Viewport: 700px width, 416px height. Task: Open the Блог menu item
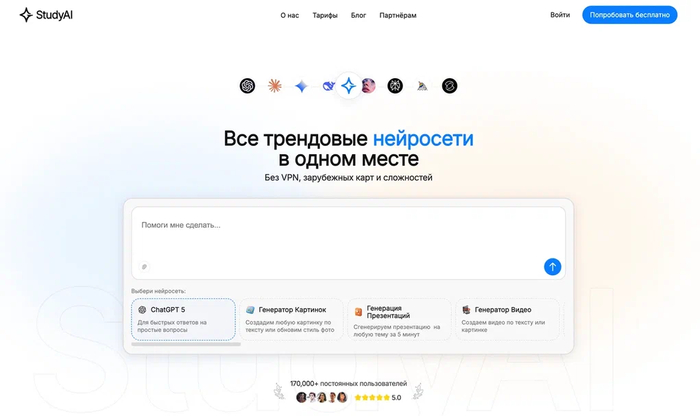[x=358, y=15]
